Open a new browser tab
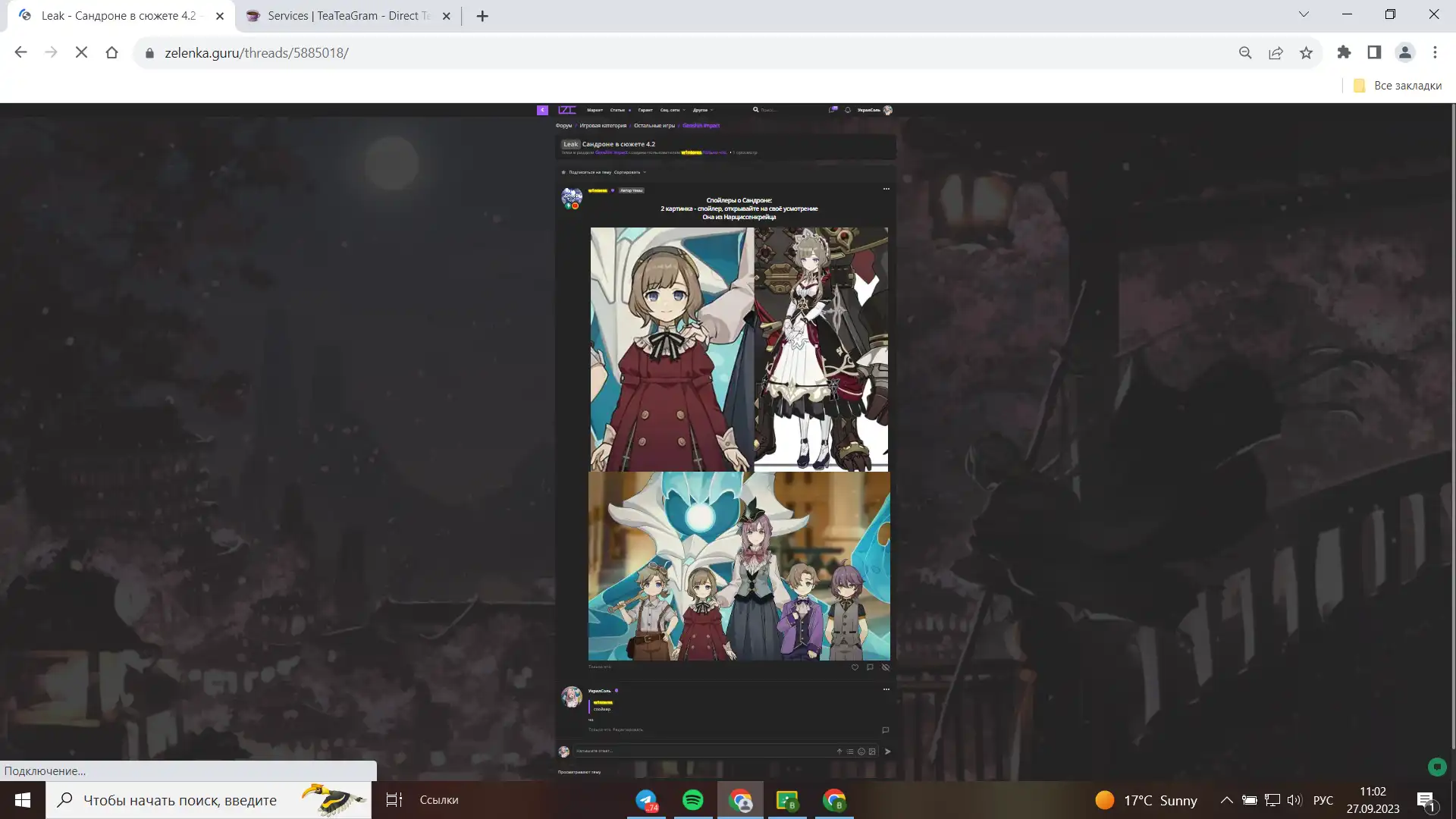Image resolution: width=1456 pixels, height=819 pixels. coord(482,16)
